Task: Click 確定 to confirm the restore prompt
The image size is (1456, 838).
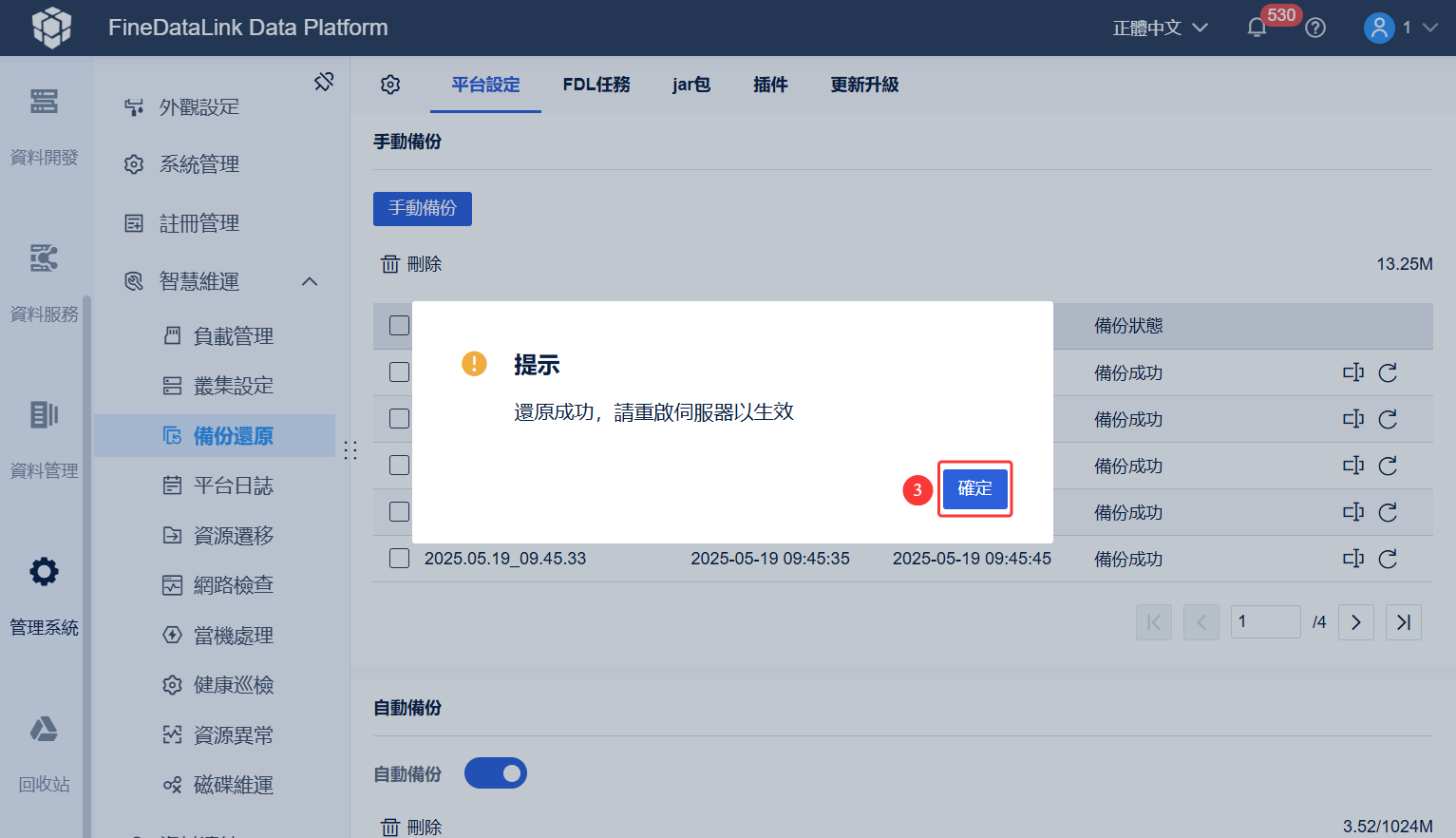Action: (x=974, y=489)
